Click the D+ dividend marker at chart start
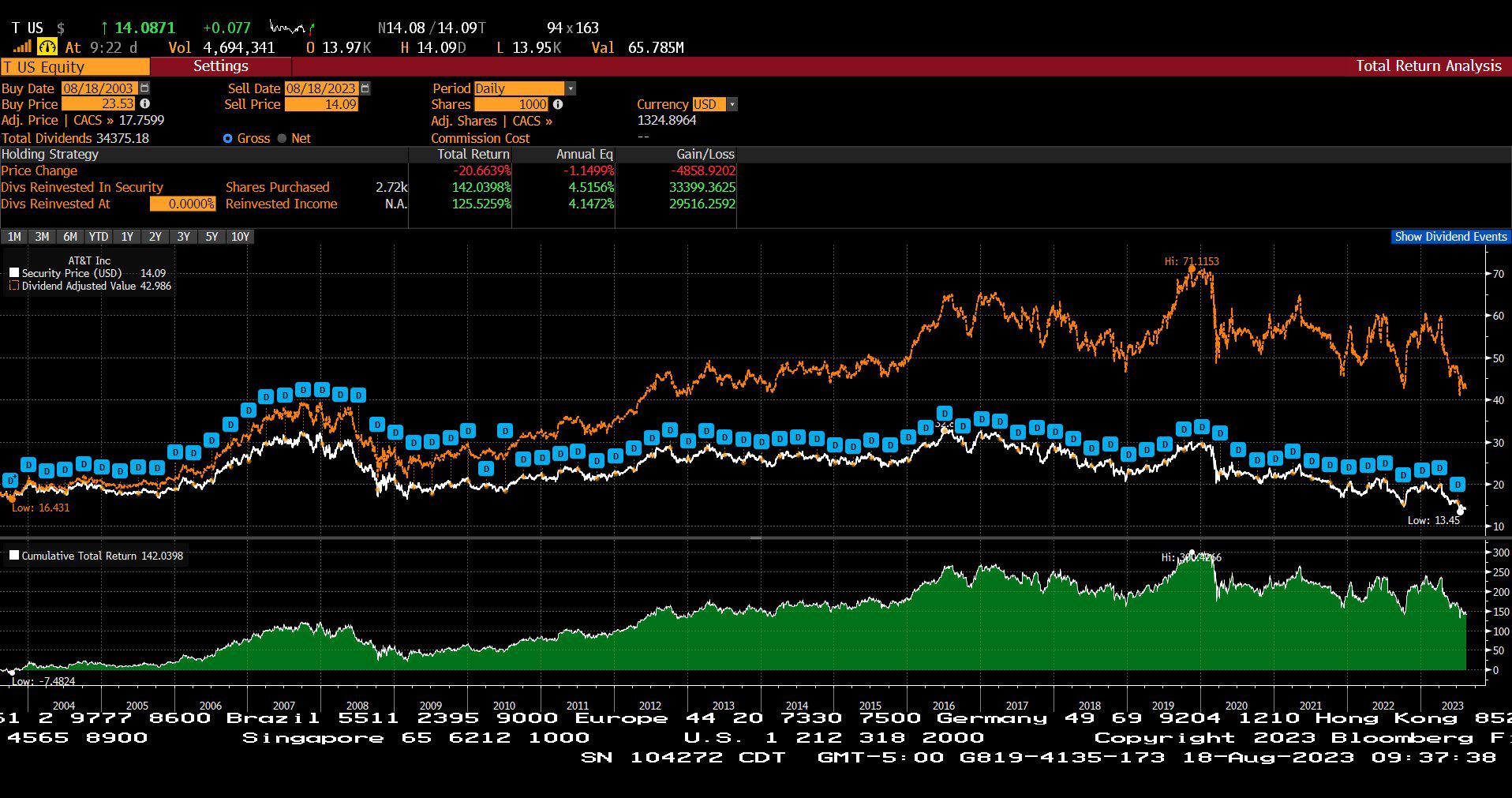The height and width of the screenshot is (798, 1512). coord(10,480)
